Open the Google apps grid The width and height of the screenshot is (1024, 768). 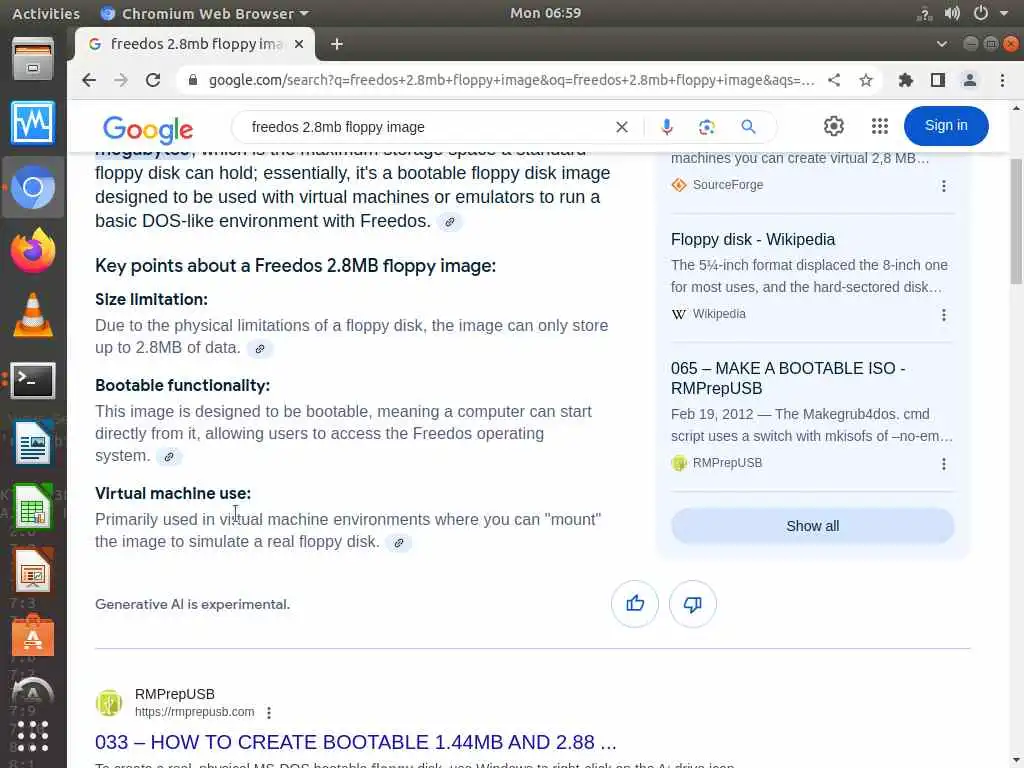[880, 126]
